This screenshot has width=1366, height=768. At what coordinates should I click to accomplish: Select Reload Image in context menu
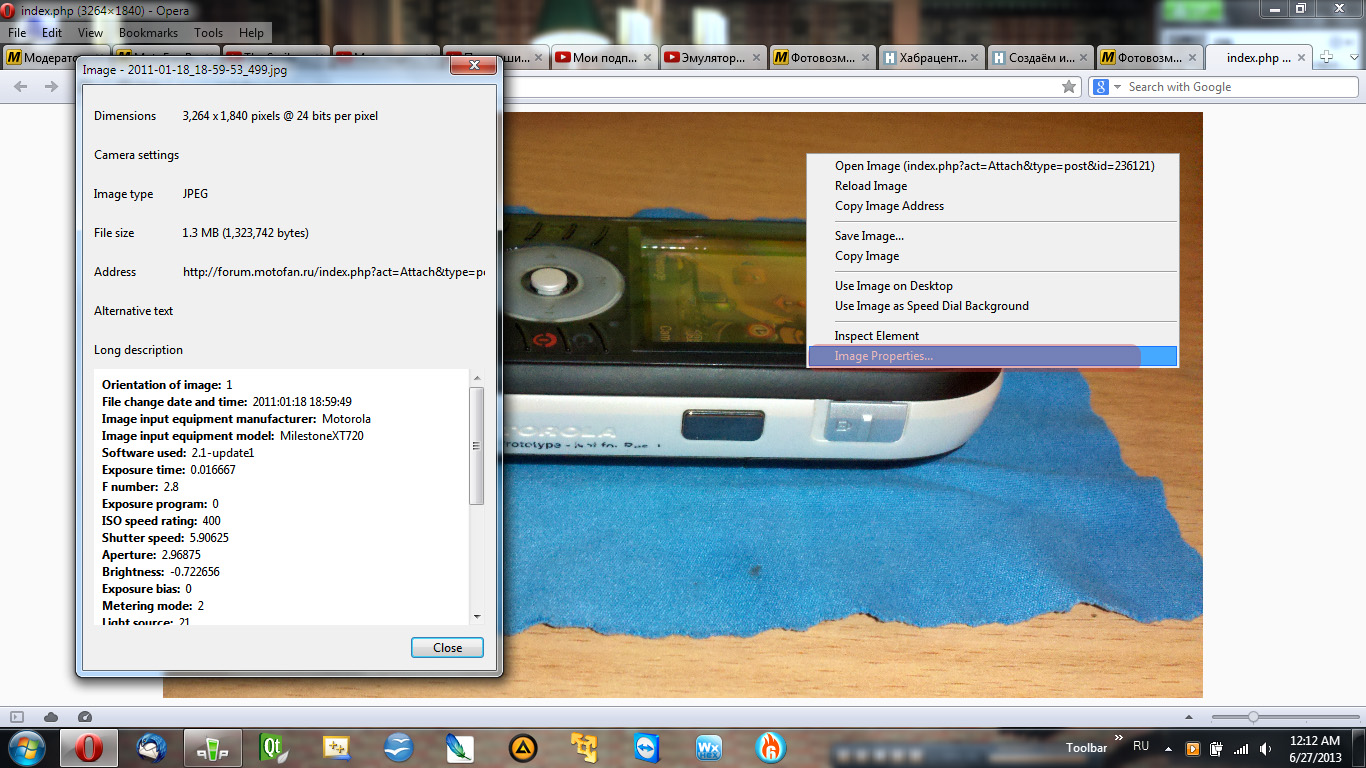click(993, 186)
